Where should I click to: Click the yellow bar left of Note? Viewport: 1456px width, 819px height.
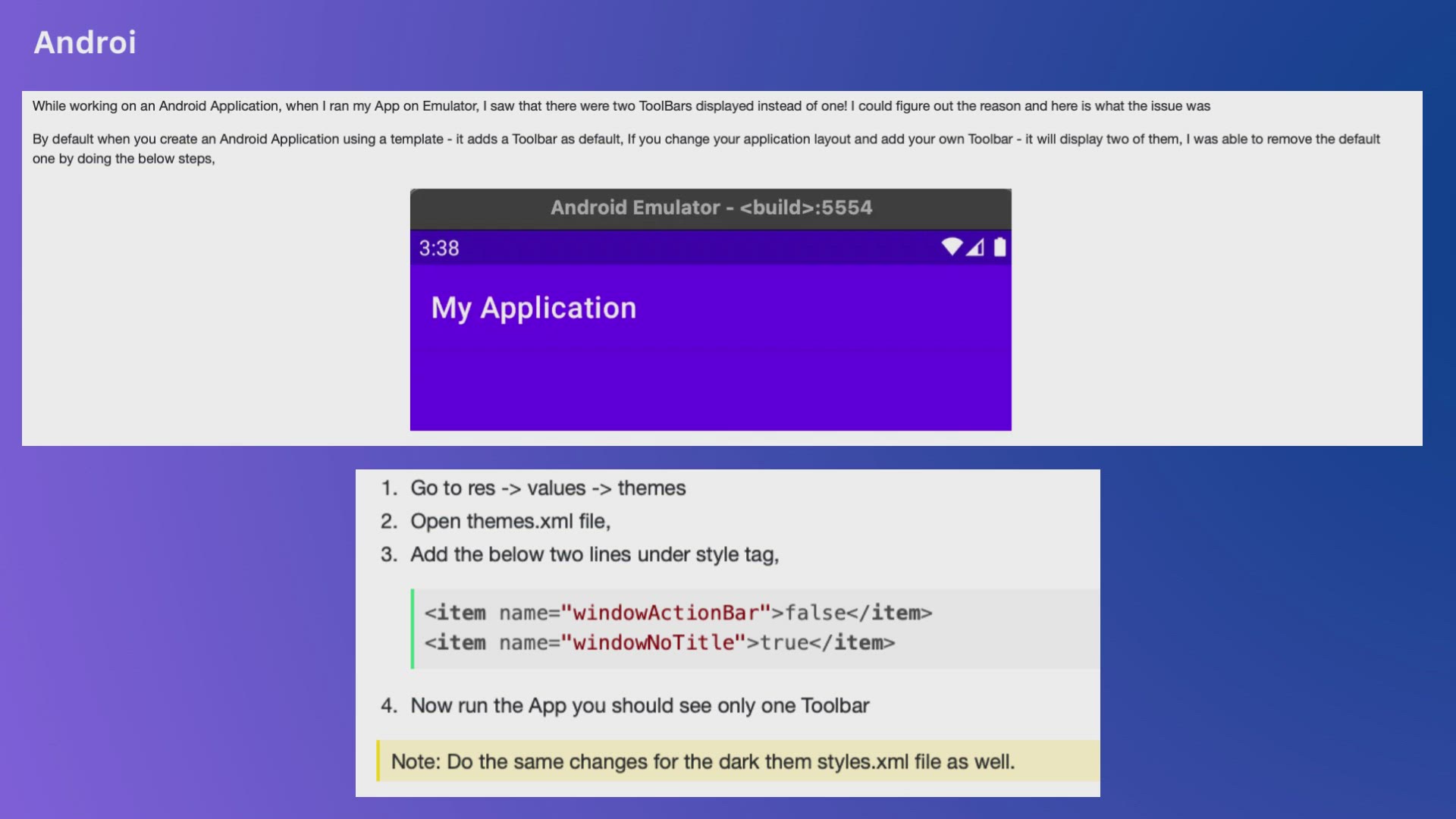(x=378, y=761)
